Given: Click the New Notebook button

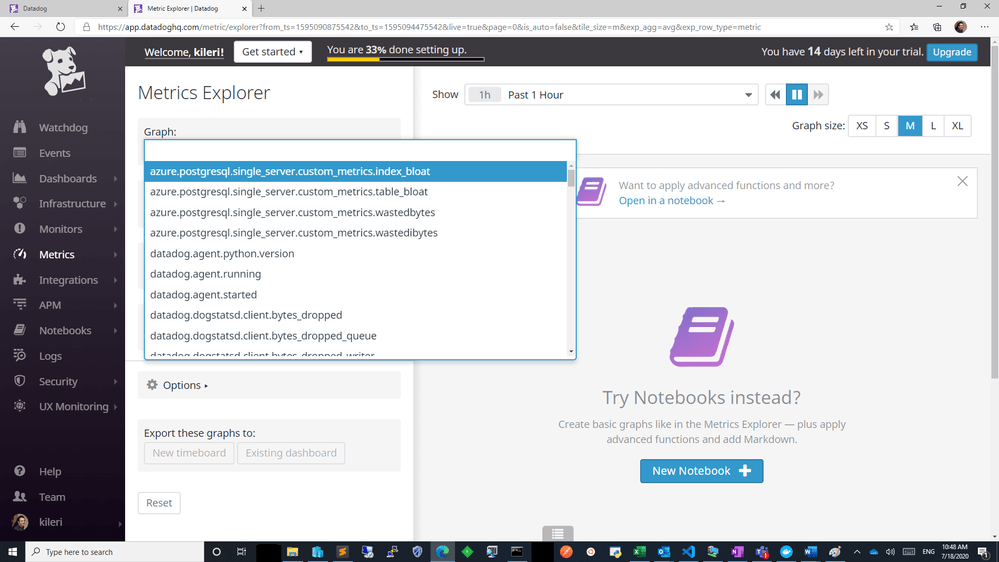Looking at the screenshot, I should [x=701, y=471].
